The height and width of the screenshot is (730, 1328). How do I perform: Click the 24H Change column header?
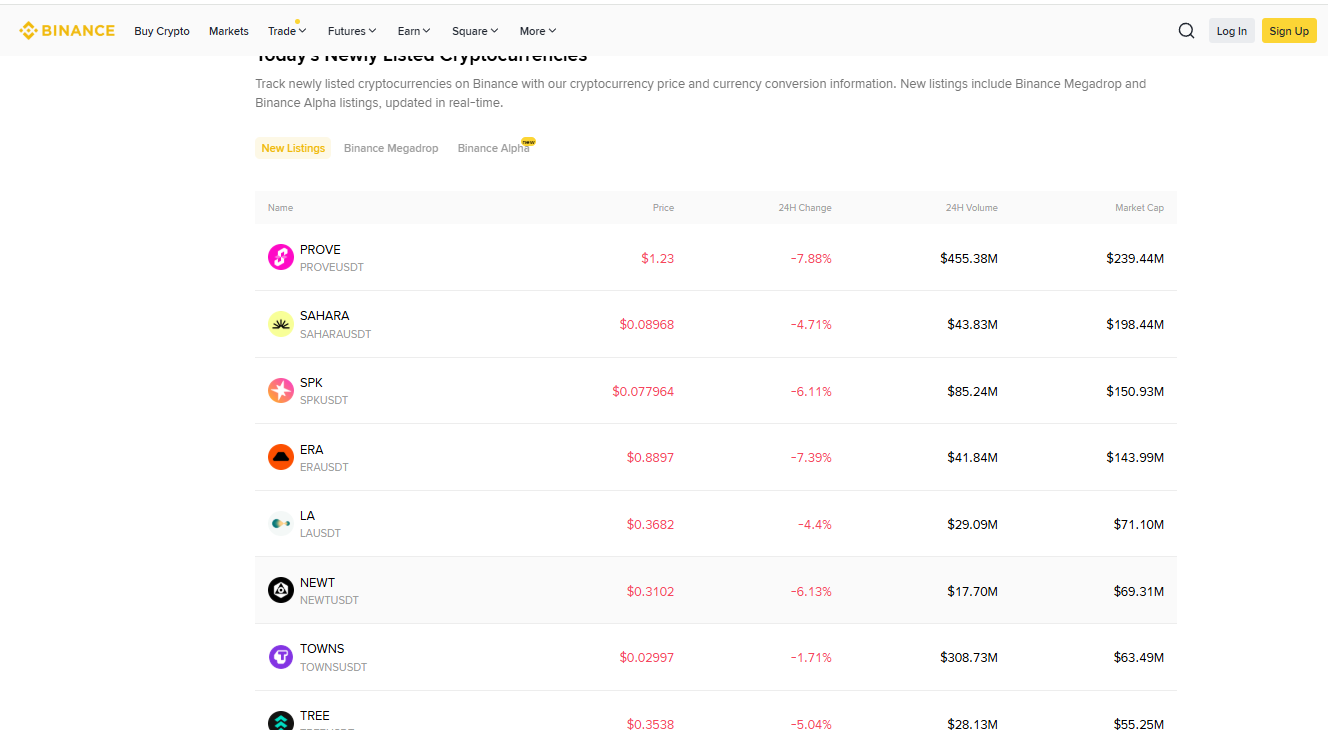point(805,208)
